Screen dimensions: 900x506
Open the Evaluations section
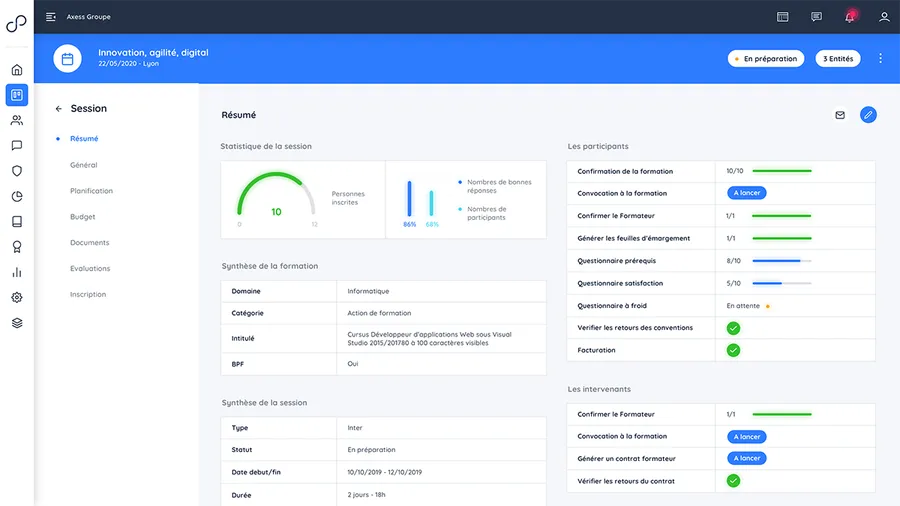(90, 268)
